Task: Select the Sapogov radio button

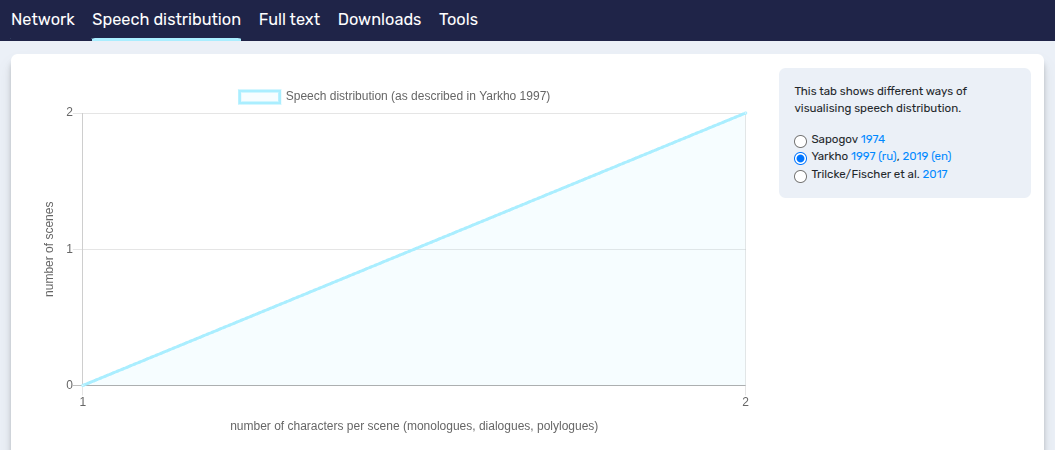Action: (x=800, y=141)
